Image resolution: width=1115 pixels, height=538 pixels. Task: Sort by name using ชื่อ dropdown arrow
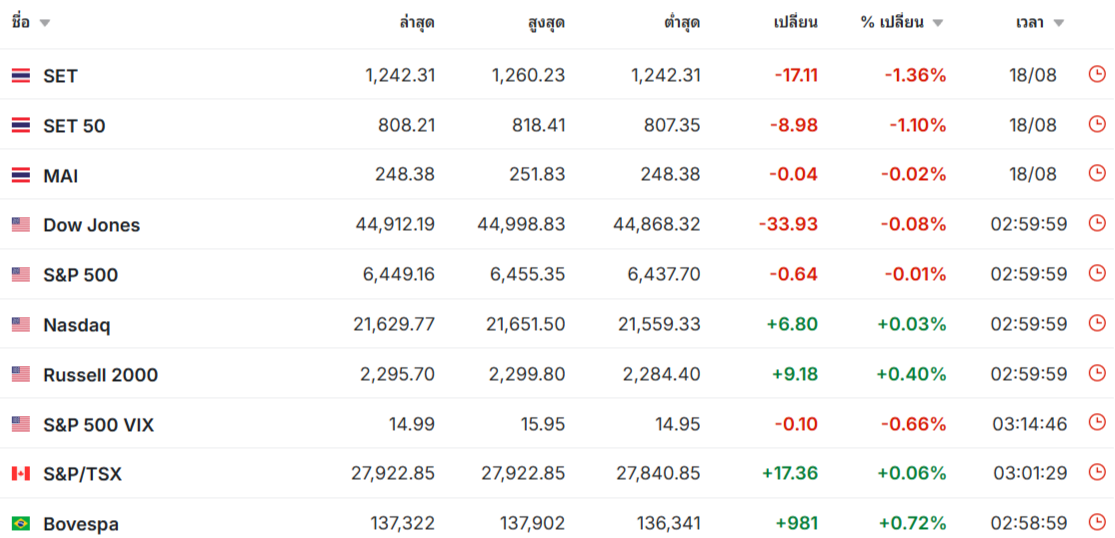click(45, 23)
